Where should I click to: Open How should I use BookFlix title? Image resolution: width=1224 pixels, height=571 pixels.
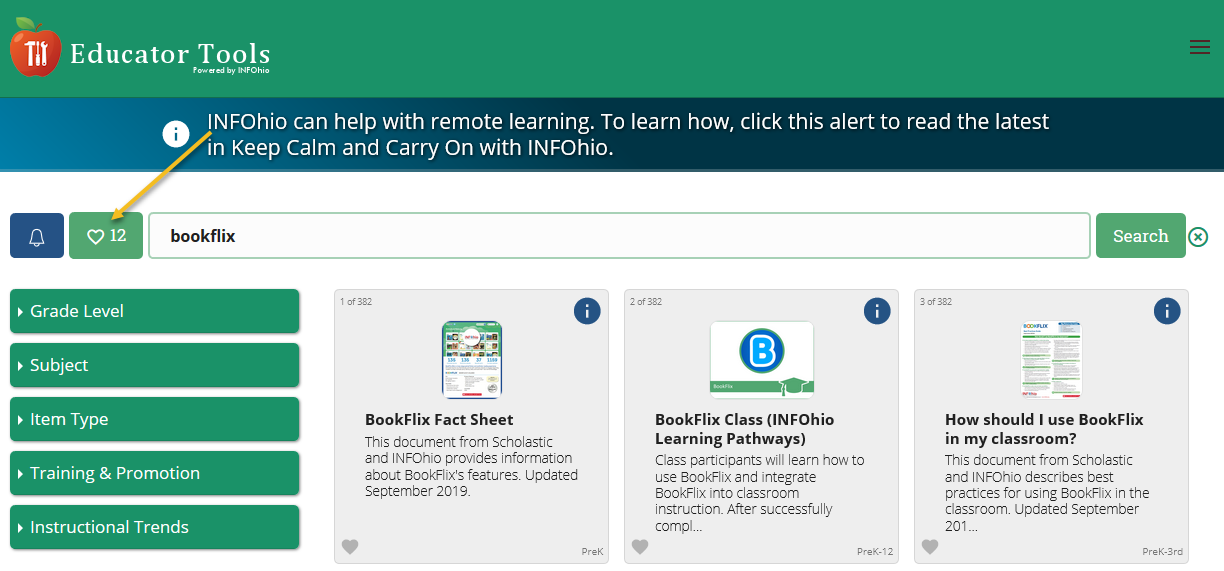click(x=1044, y=429)
